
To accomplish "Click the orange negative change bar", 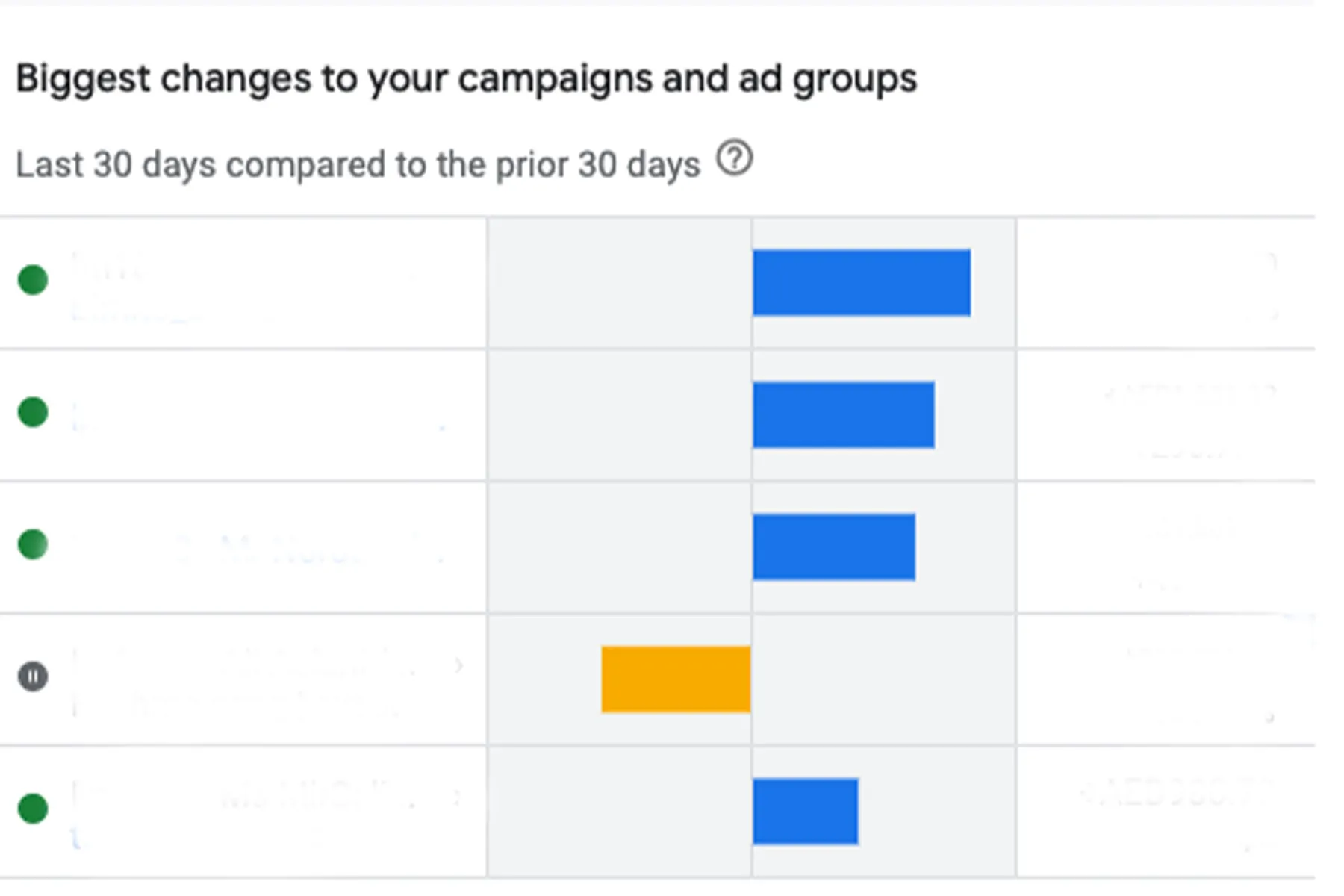I will 676,679.
